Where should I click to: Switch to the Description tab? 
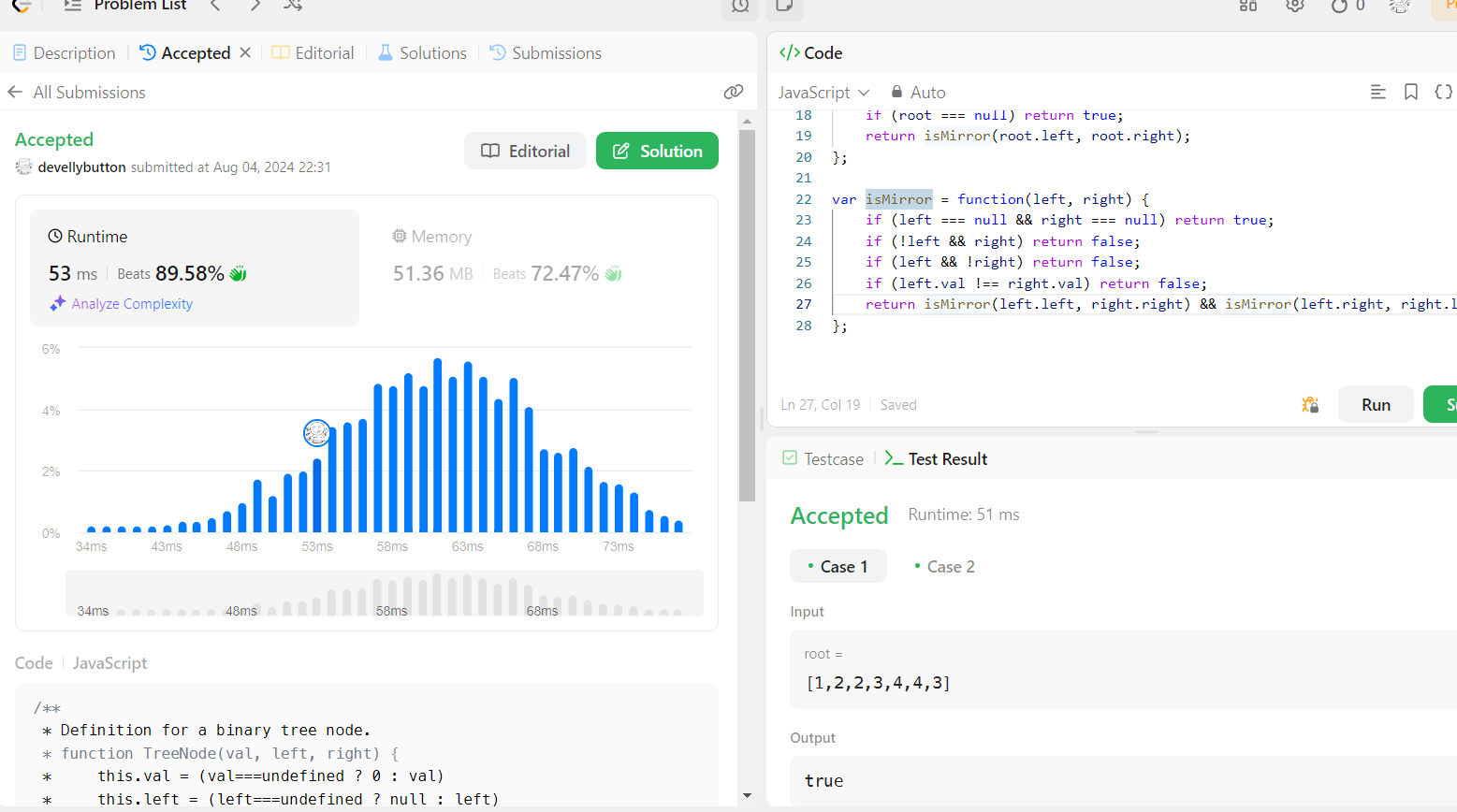[65, 53]
